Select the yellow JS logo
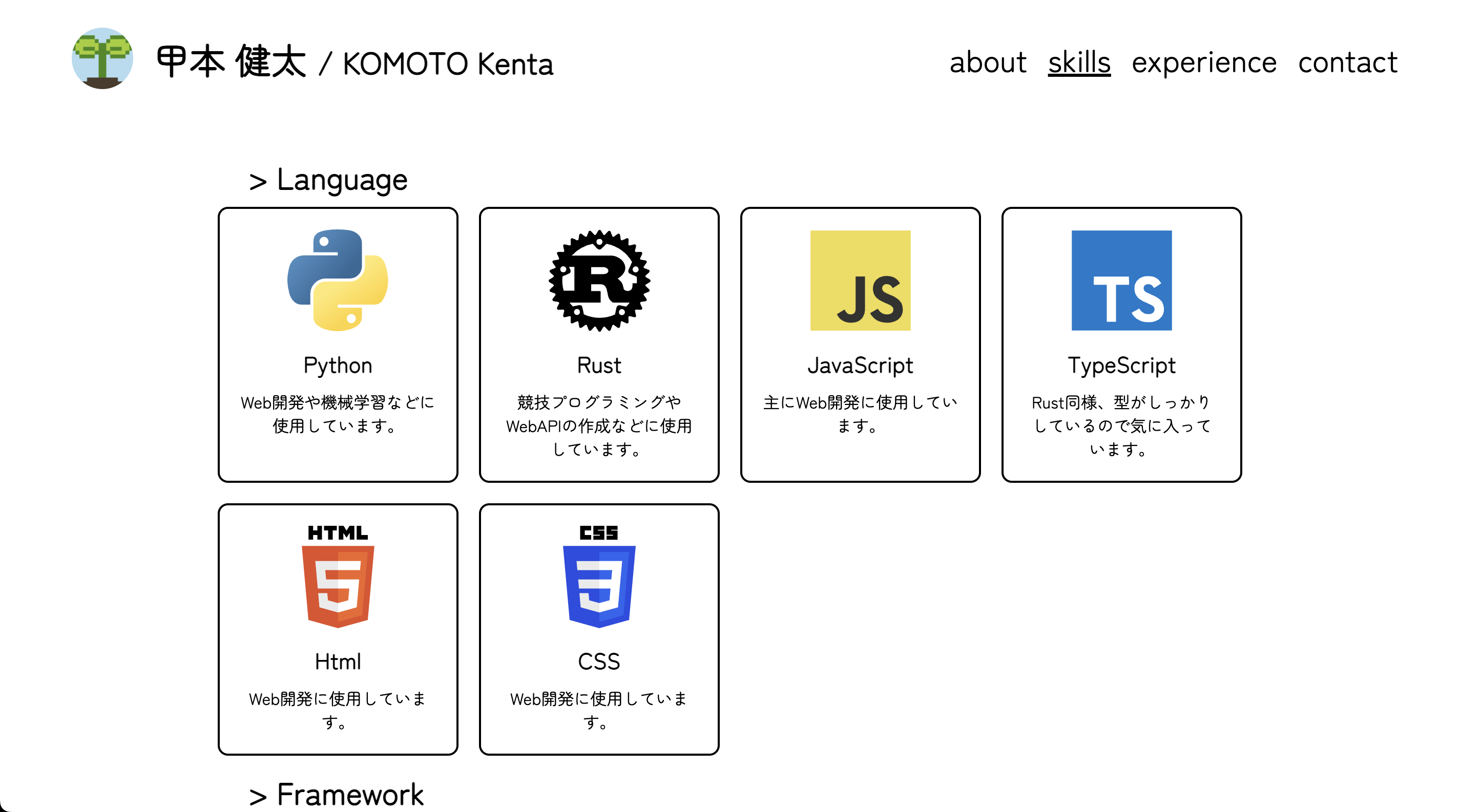 point(860,280)
